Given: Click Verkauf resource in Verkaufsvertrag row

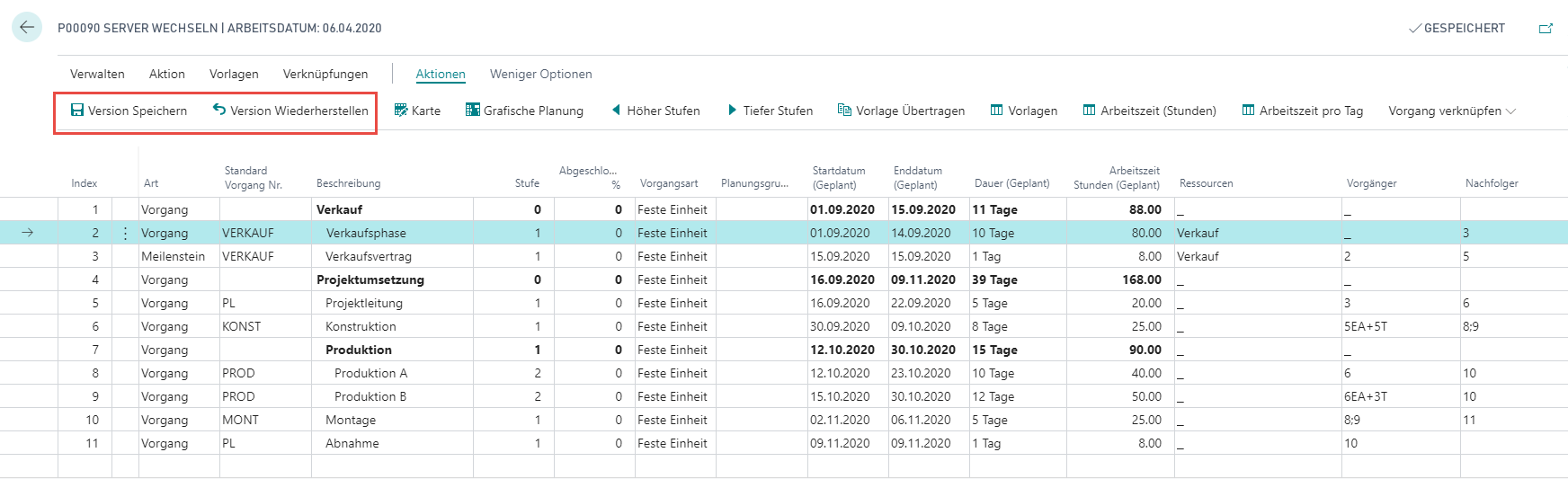Looking at the screenshot, I should (x=1258, y=256).
